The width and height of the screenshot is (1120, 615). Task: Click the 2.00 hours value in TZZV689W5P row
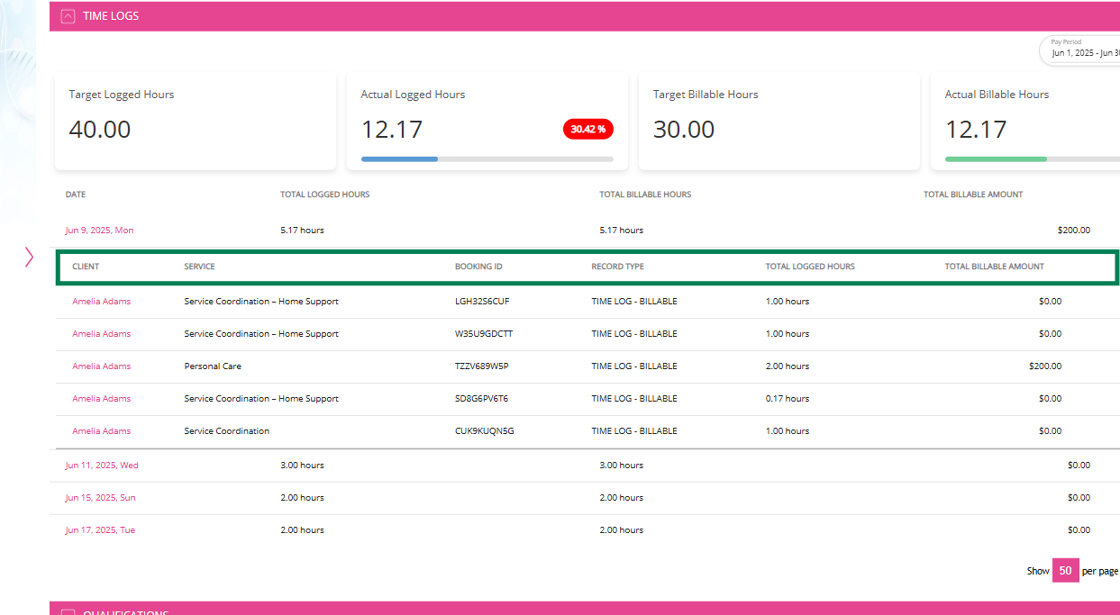787,366
